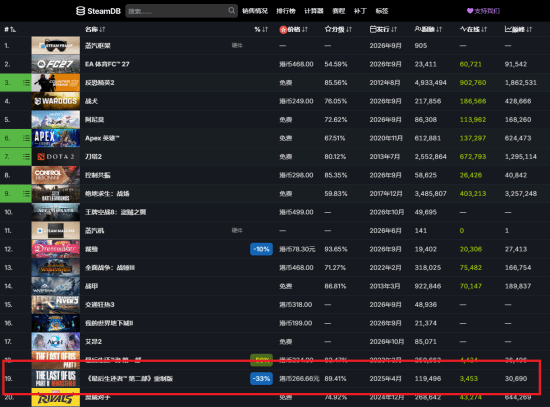Toggle the green list icon for Apex row
Screen dimensions: 550x407
point(26,138)
